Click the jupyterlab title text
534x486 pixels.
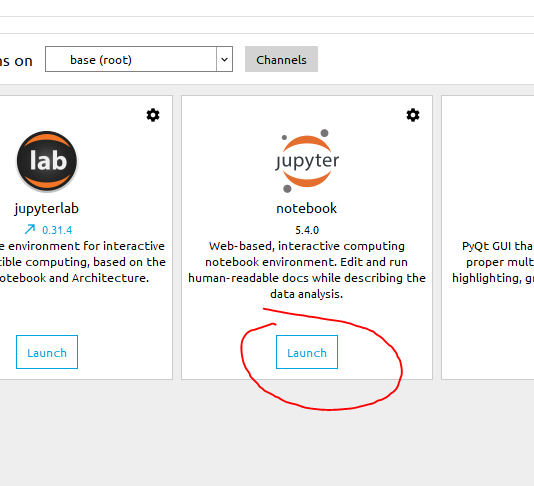point(47,208)
